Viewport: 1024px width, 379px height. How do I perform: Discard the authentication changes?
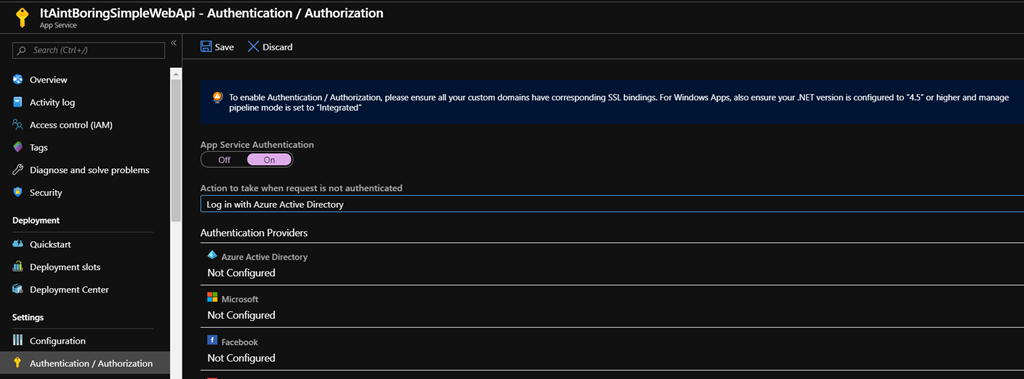click(270, 46)
